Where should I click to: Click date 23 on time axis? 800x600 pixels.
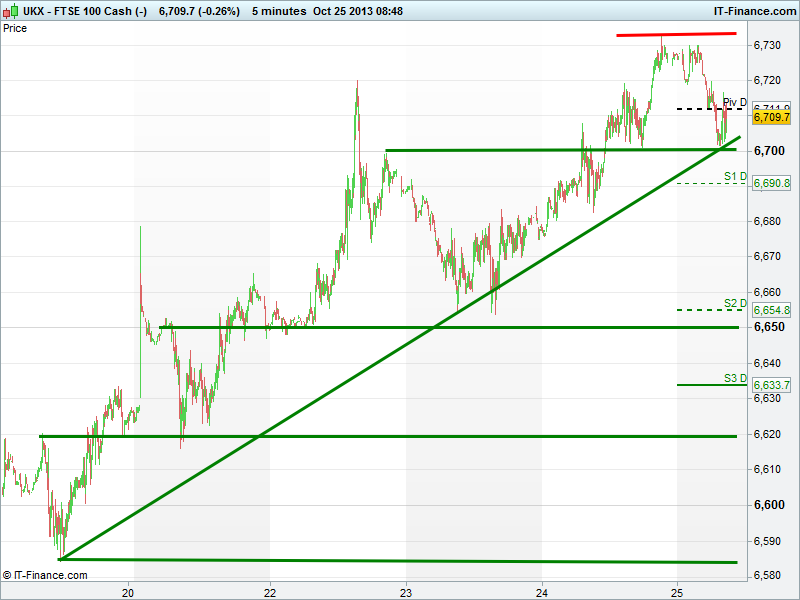click(x=406, y=592)
